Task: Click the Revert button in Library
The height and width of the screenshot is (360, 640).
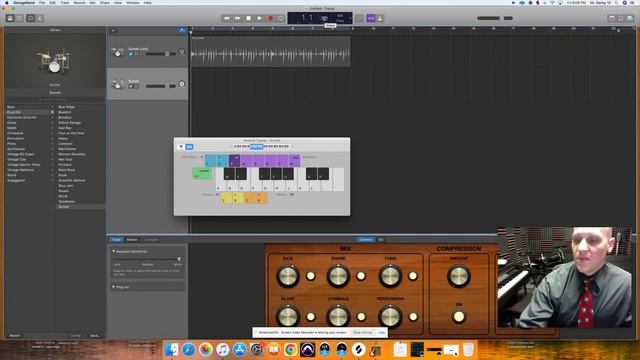Action: click(15, 336)
